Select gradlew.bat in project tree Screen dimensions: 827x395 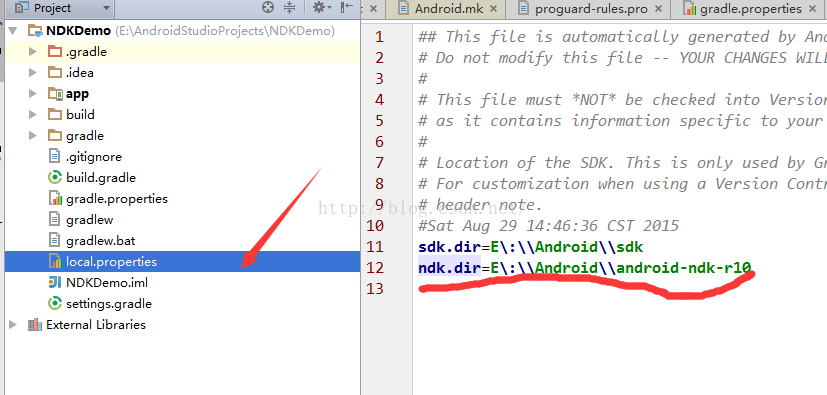point(101,240)
